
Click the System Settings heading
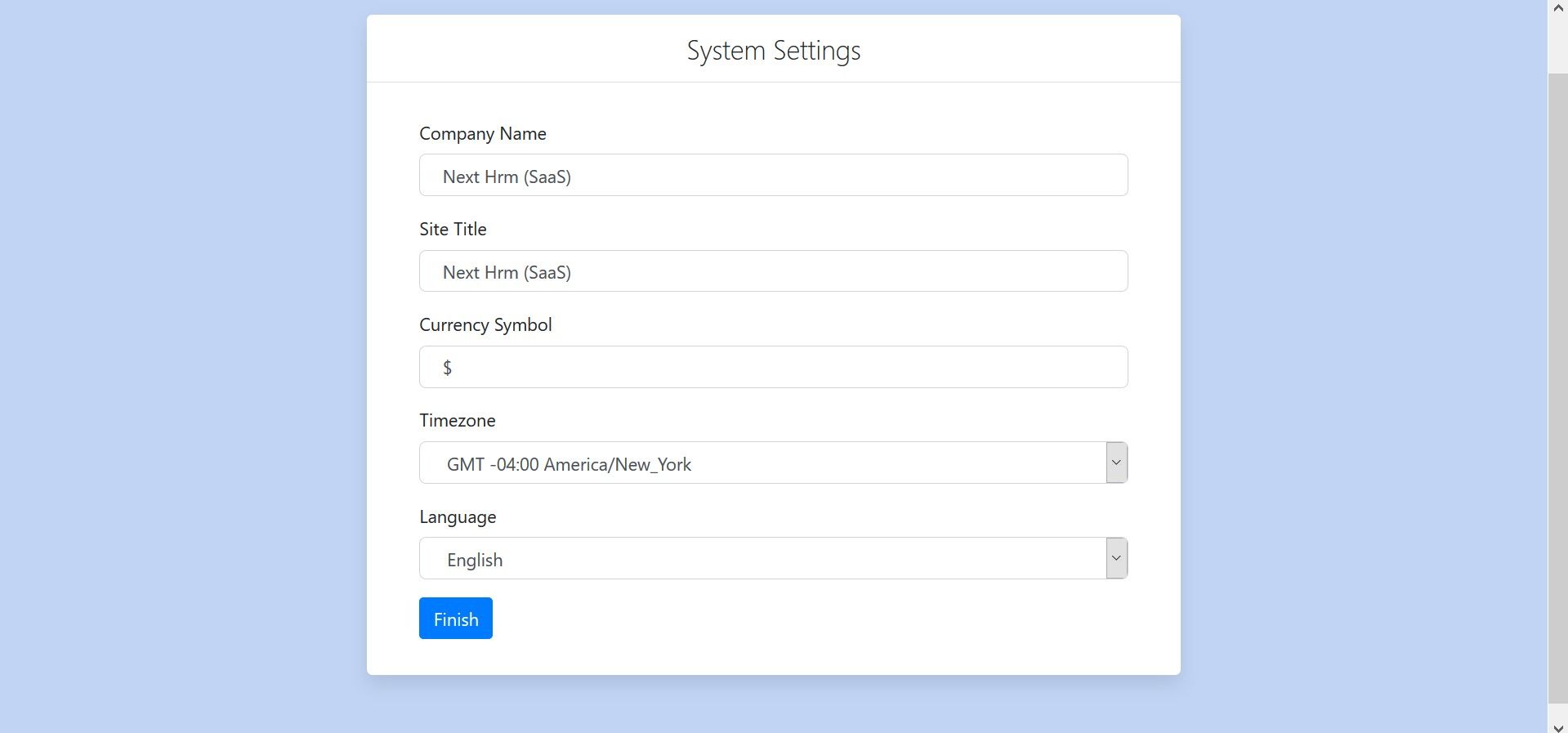(773, 51)
